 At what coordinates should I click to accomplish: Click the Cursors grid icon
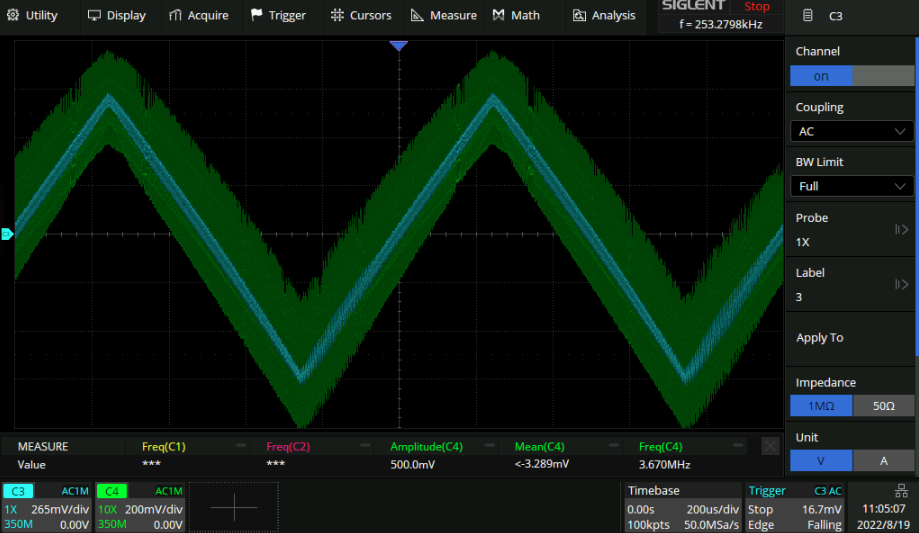pyautogui.click(x=335, y=15)
